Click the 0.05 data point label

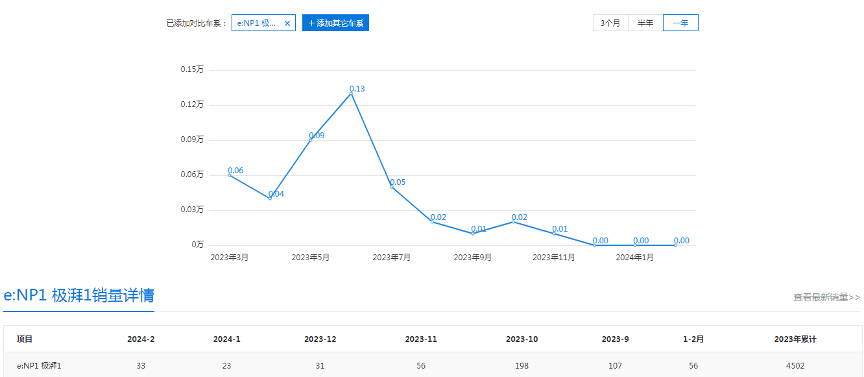tap(398, 182)
